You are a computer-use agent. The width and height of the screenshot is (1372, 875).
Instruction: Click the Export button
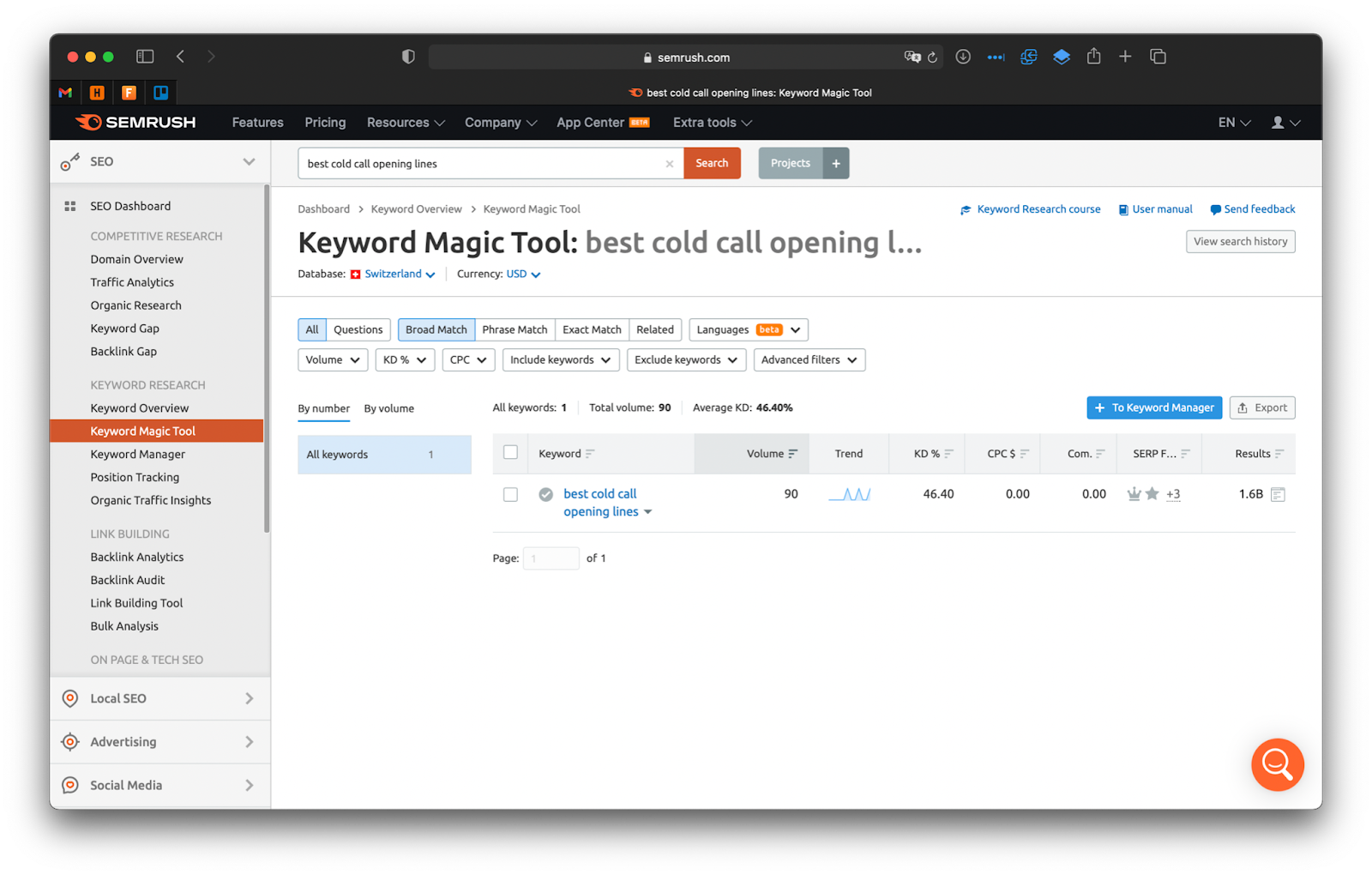[x=1262, y=407]
